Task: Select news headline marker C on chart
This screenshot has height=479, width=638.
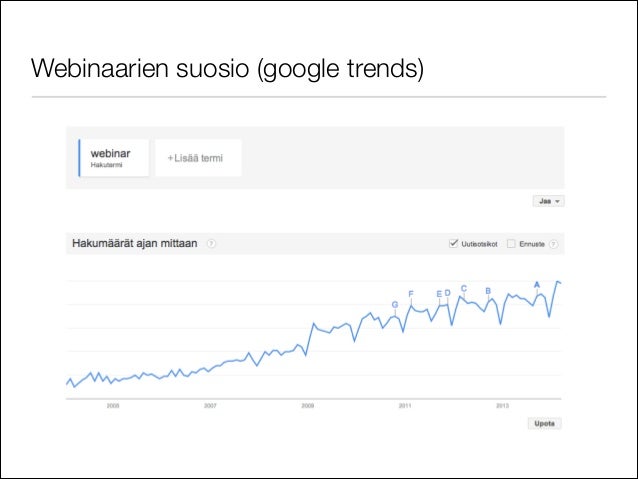Action: 464,289
